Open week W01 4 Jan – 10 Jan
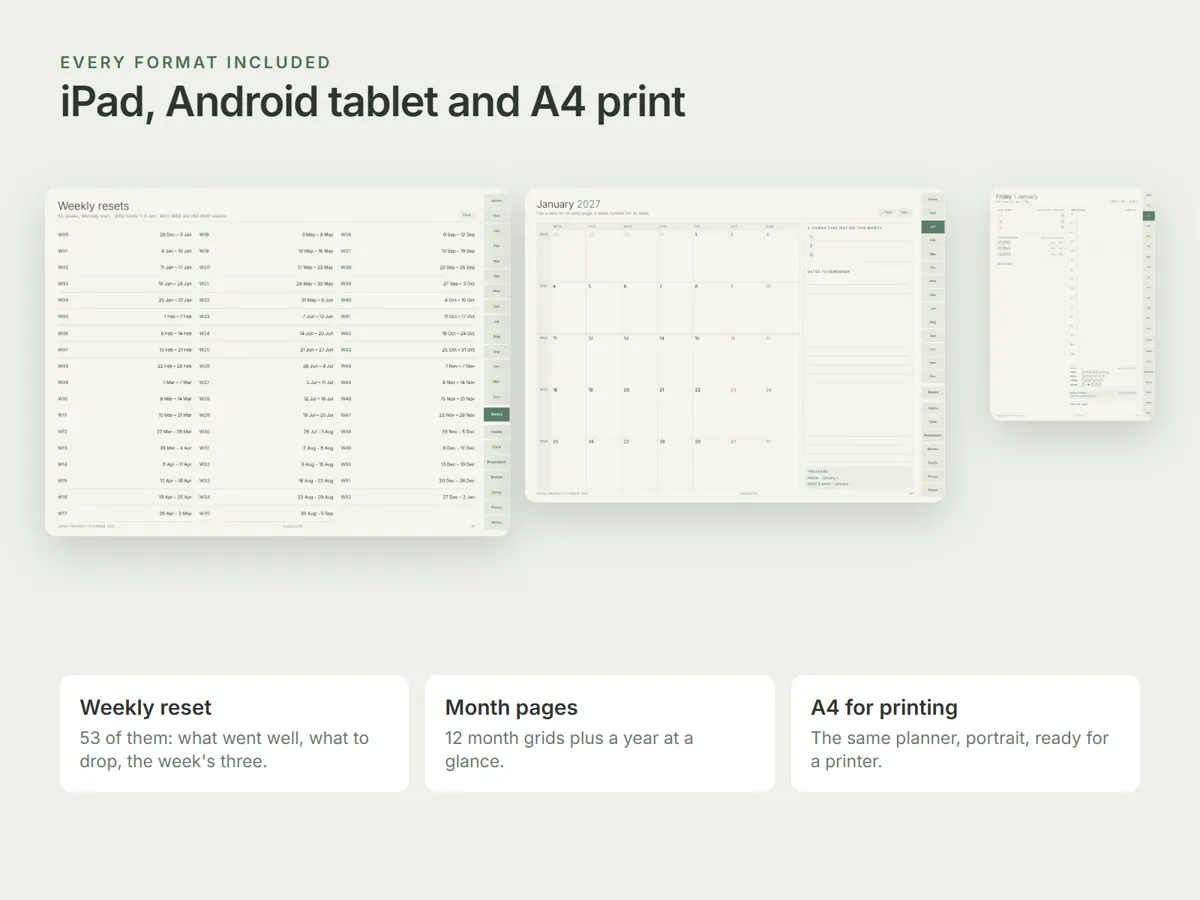Image resolution: width=1200 pixels, height=900 pixels. coord(124,251)
